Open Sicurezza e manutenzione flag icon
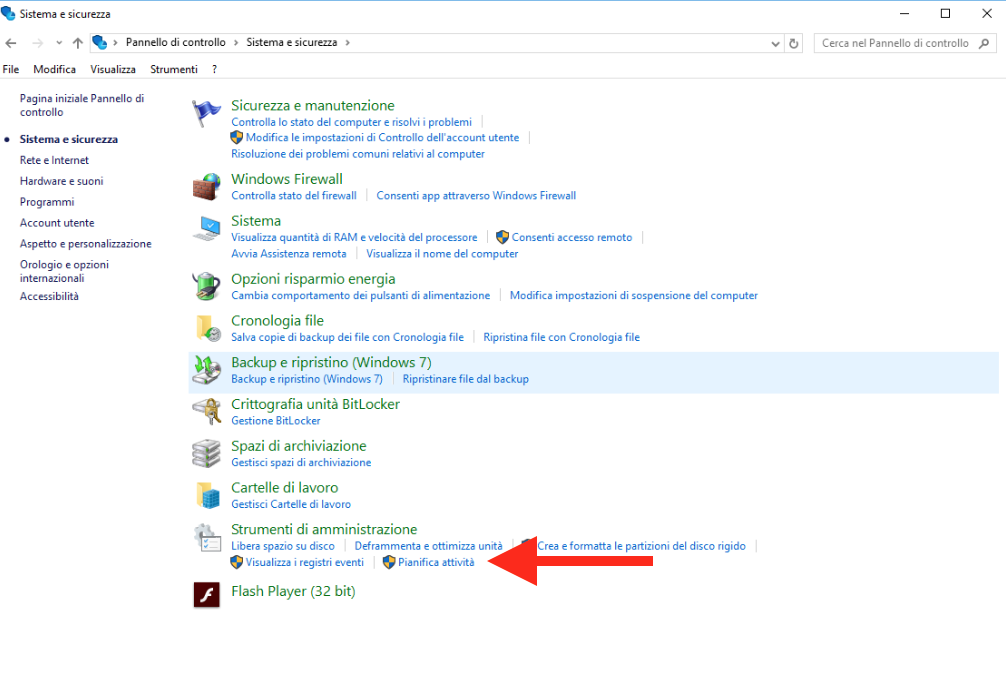The height and width of the screenshot is (683, 1006). [206, 114]
